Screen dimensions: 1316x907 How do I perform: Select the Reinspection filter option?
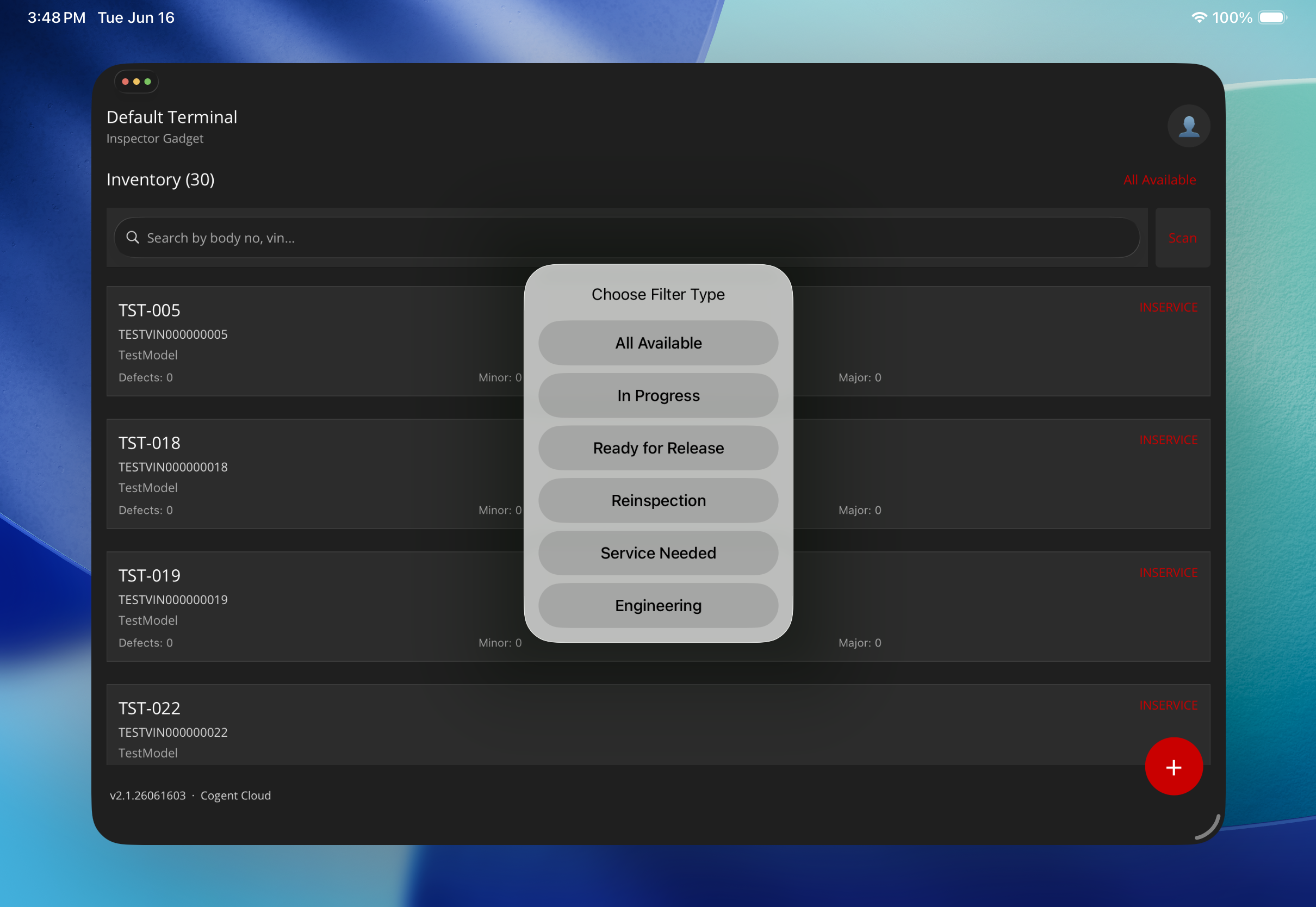(658, 501)
